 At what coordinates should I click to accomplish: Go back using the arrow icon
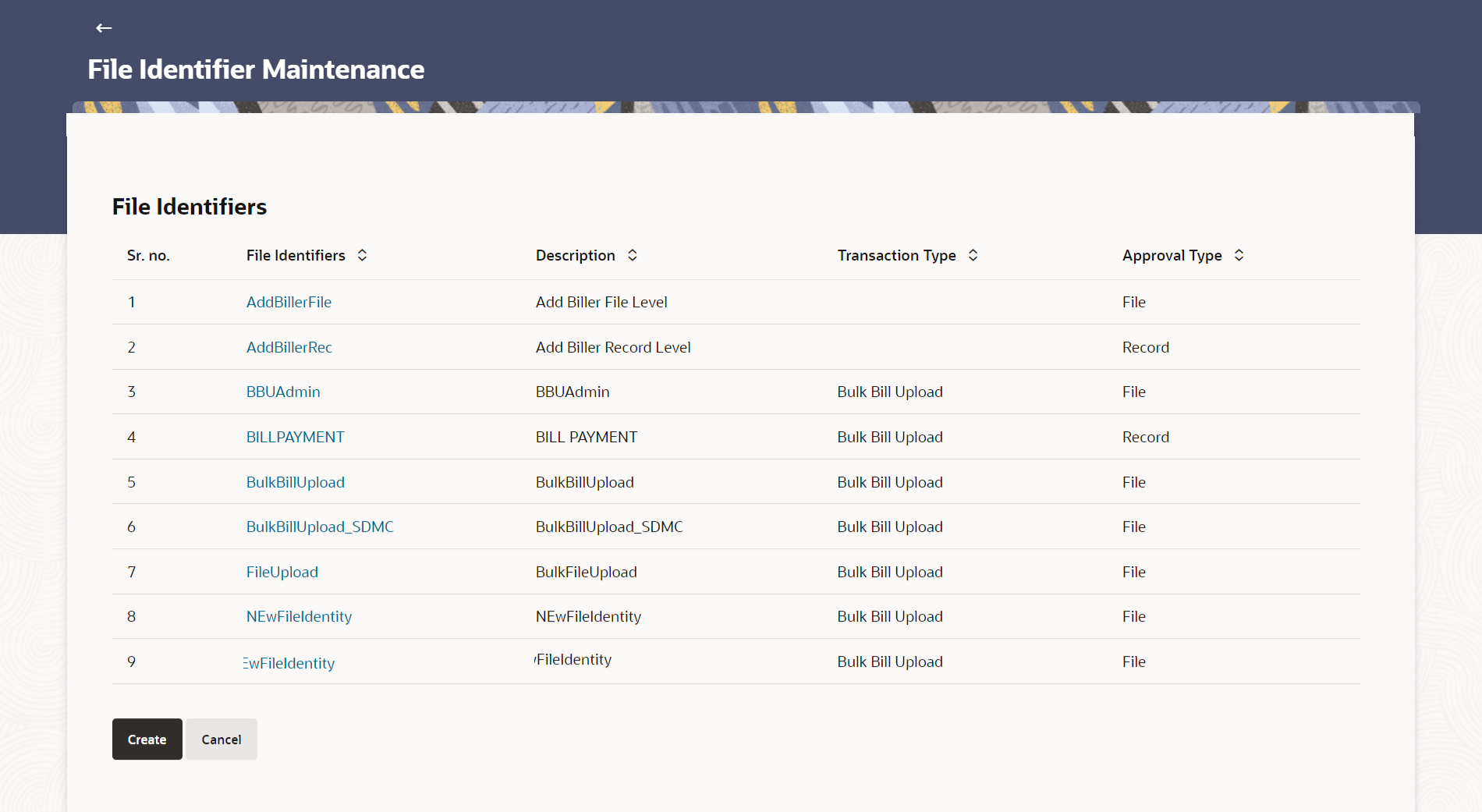[104, 28]
